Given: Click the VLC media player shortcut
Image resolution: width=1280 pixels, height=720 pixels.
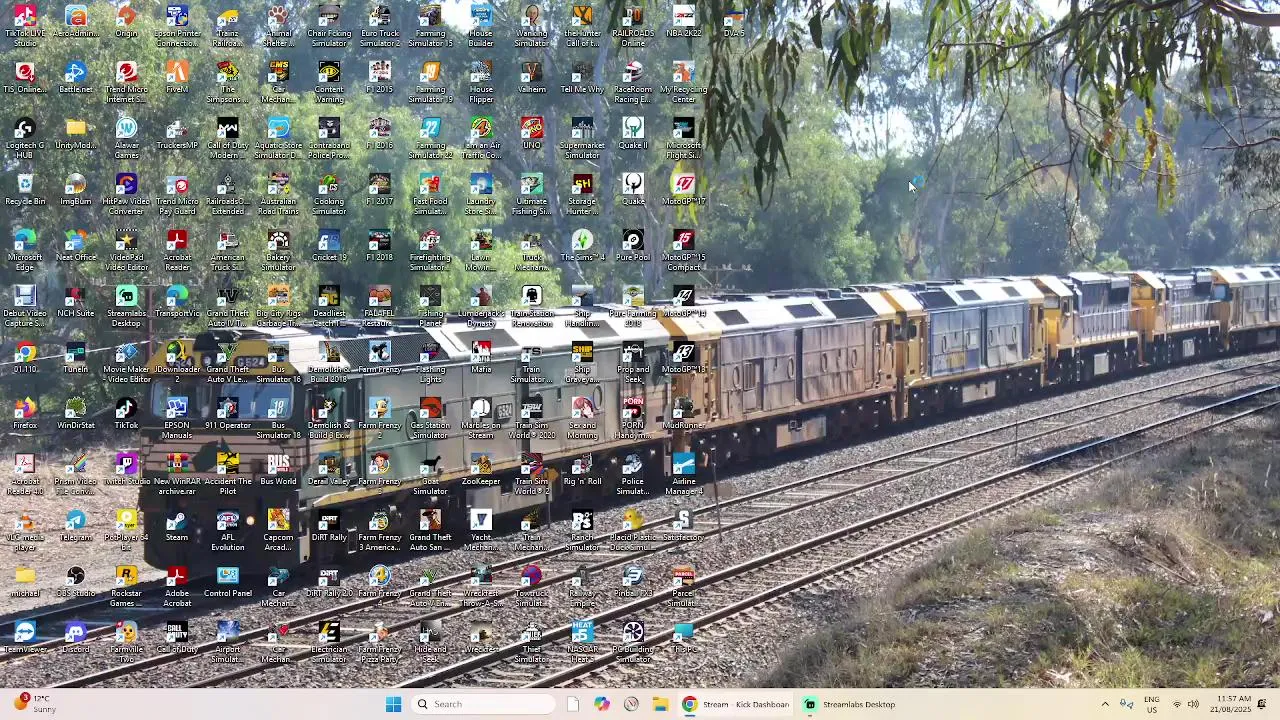Looking at the screenshot, I should (25, 530).
